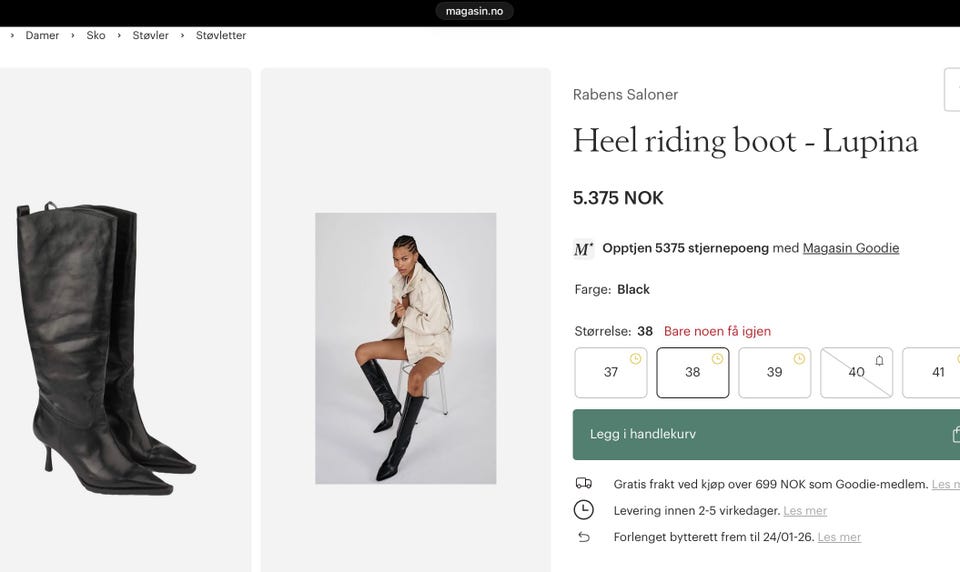
Task: Navigate to the Støvletter breadcrumb
Action: pyautogui.click(x=221, y=36)
